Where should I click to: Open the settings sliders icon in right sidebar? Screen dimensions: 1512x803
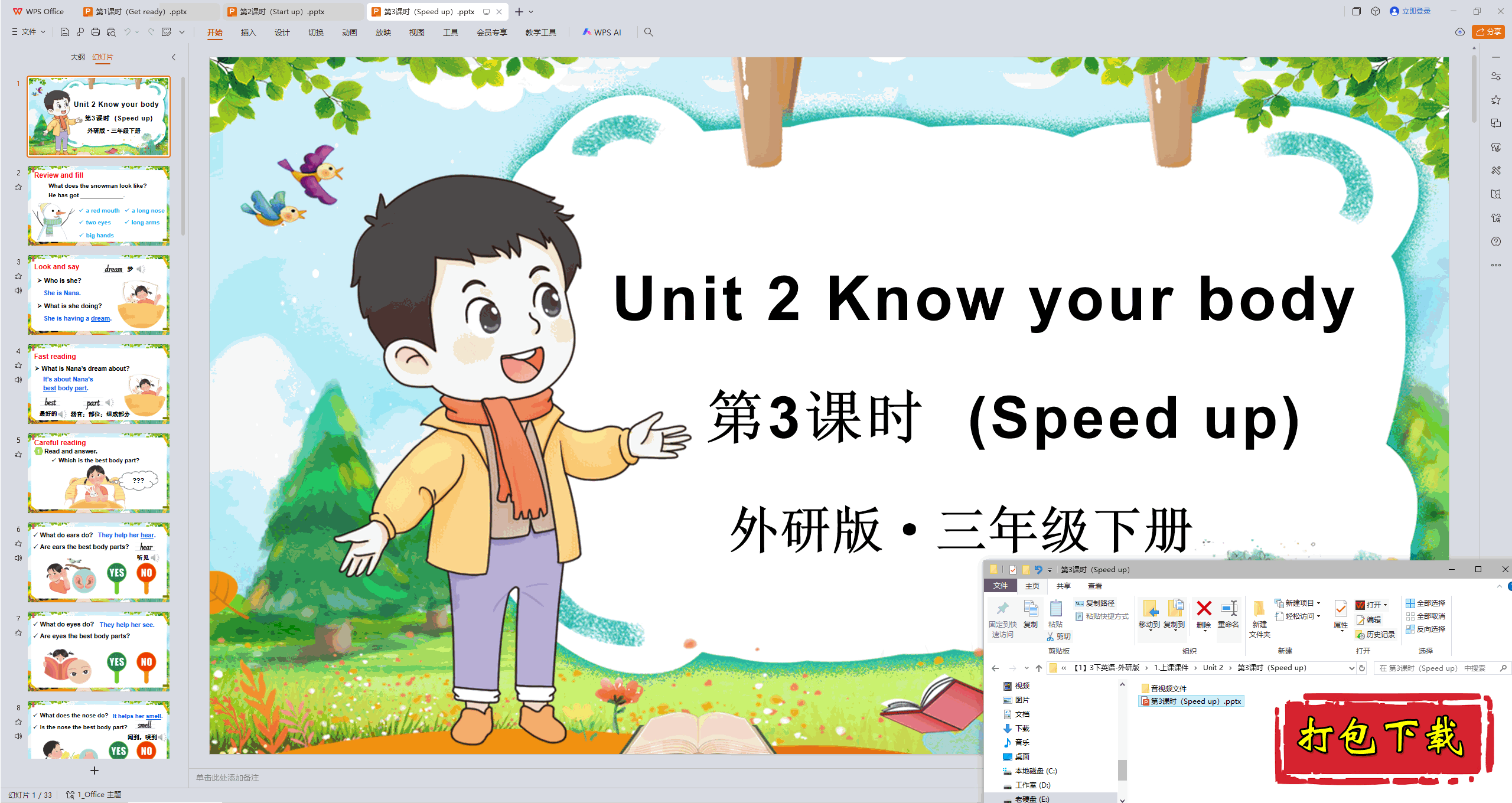tap(1496, 76)
